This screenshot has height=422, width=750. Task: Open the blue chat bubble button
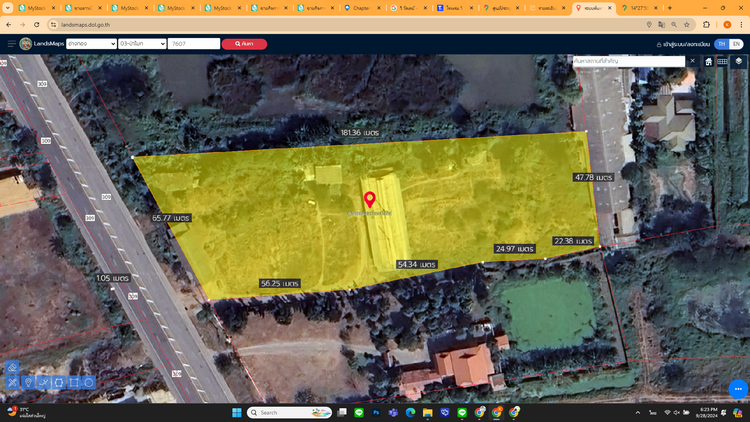click(738, 389)
